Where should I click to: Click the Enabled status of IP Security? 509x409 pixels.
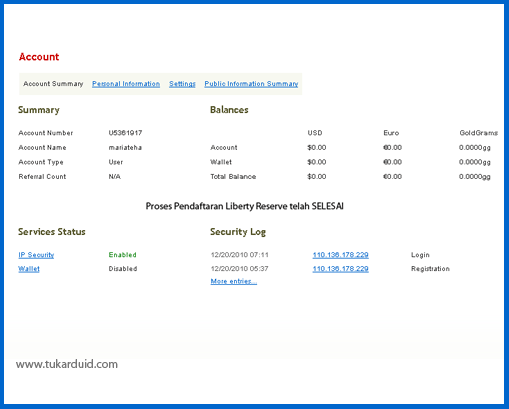click(122, 255)
